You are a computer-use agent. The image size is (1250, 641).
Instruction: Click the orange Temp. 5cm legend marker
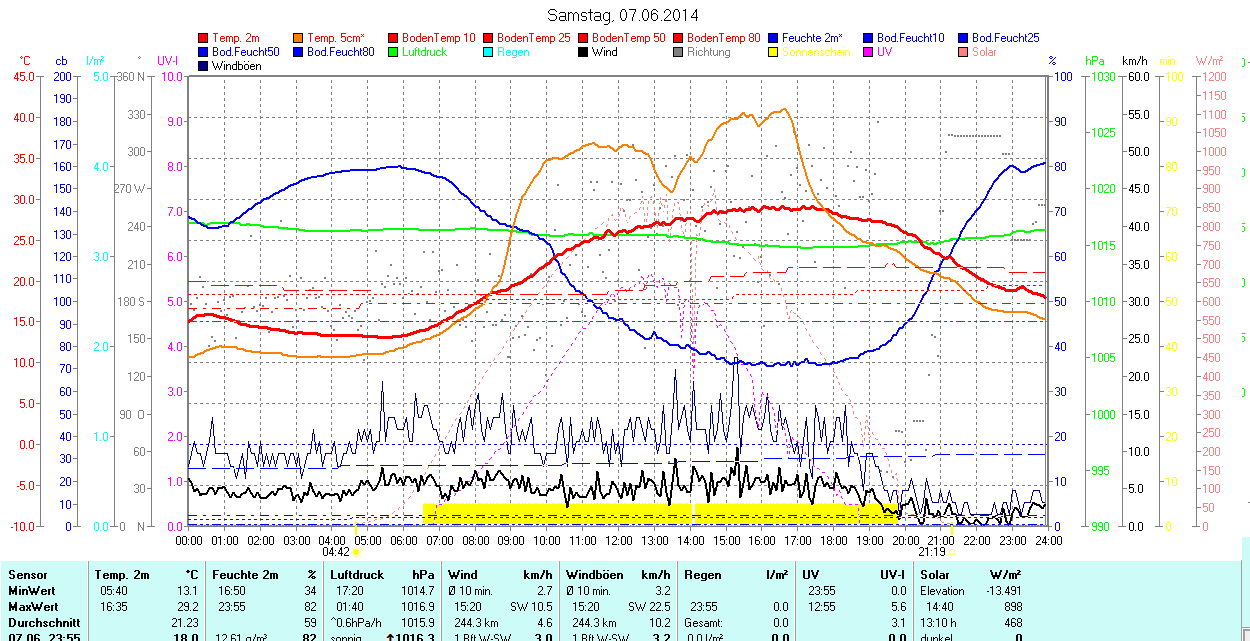coord(299,38)
